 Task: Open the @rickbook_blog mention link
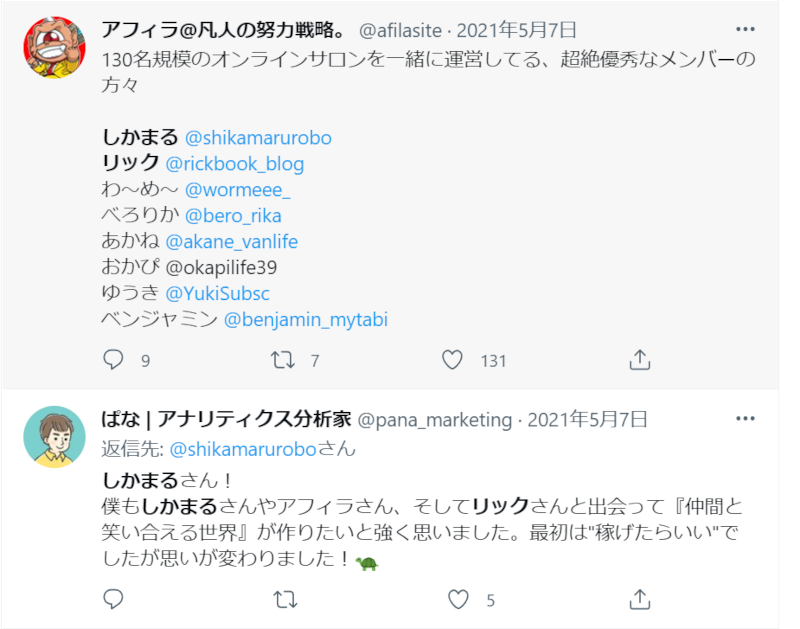[x=234, y=164]
